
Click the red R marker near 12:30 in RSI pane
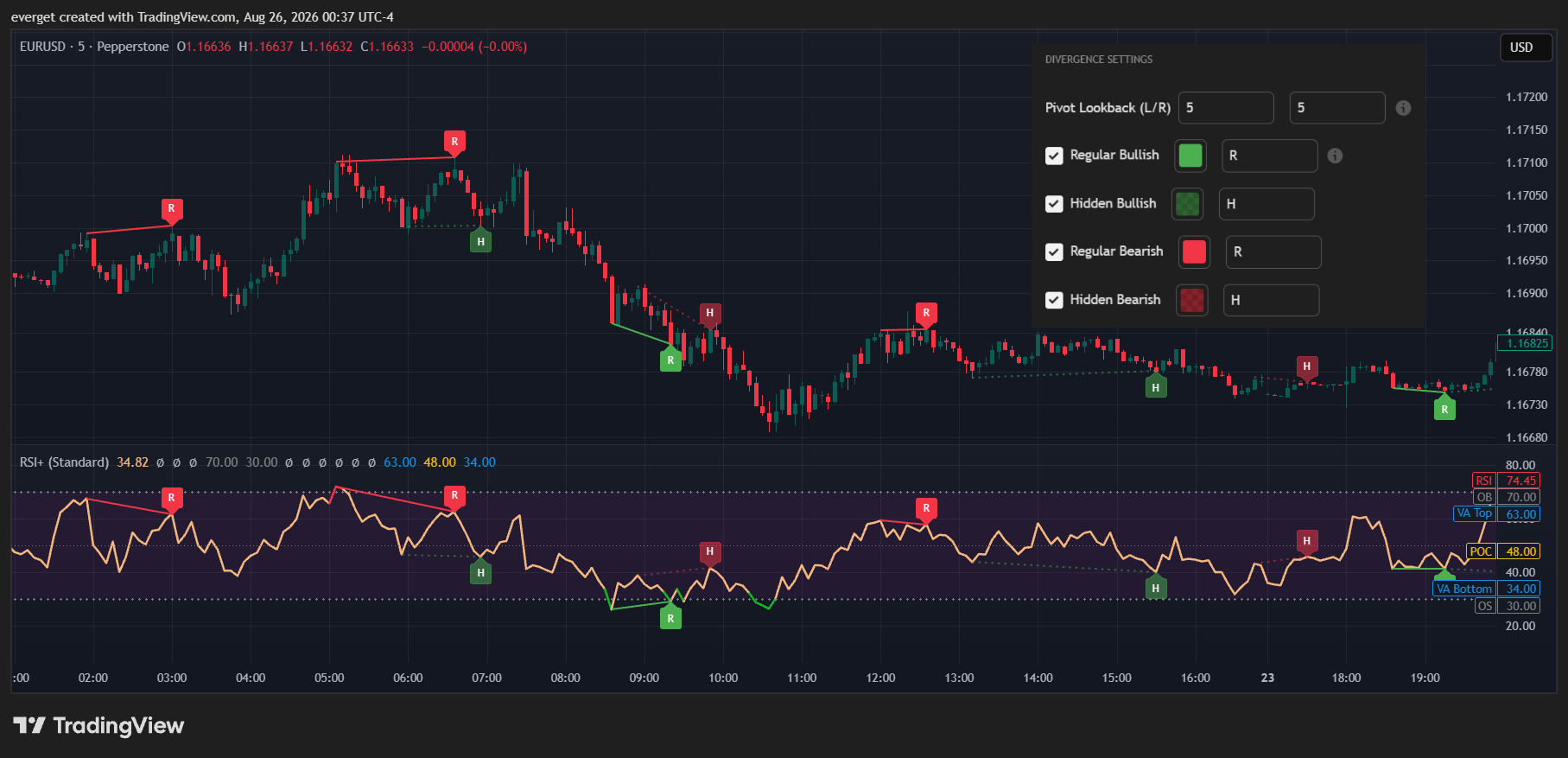926,510
